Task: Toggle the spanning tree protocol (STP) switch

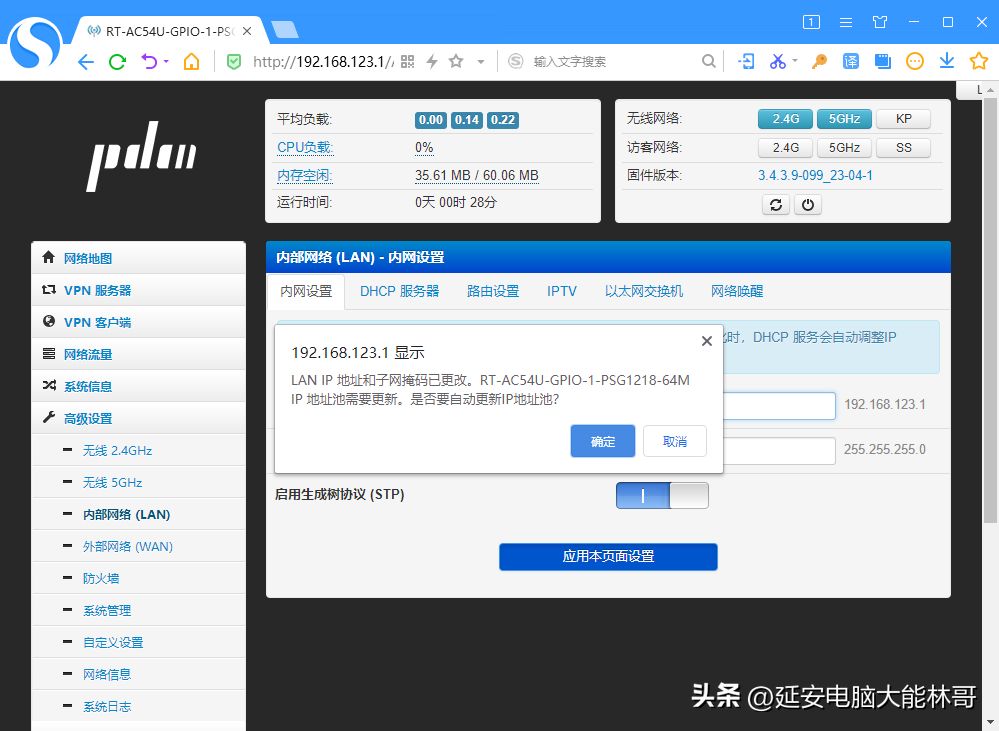Action: (662, 495)
